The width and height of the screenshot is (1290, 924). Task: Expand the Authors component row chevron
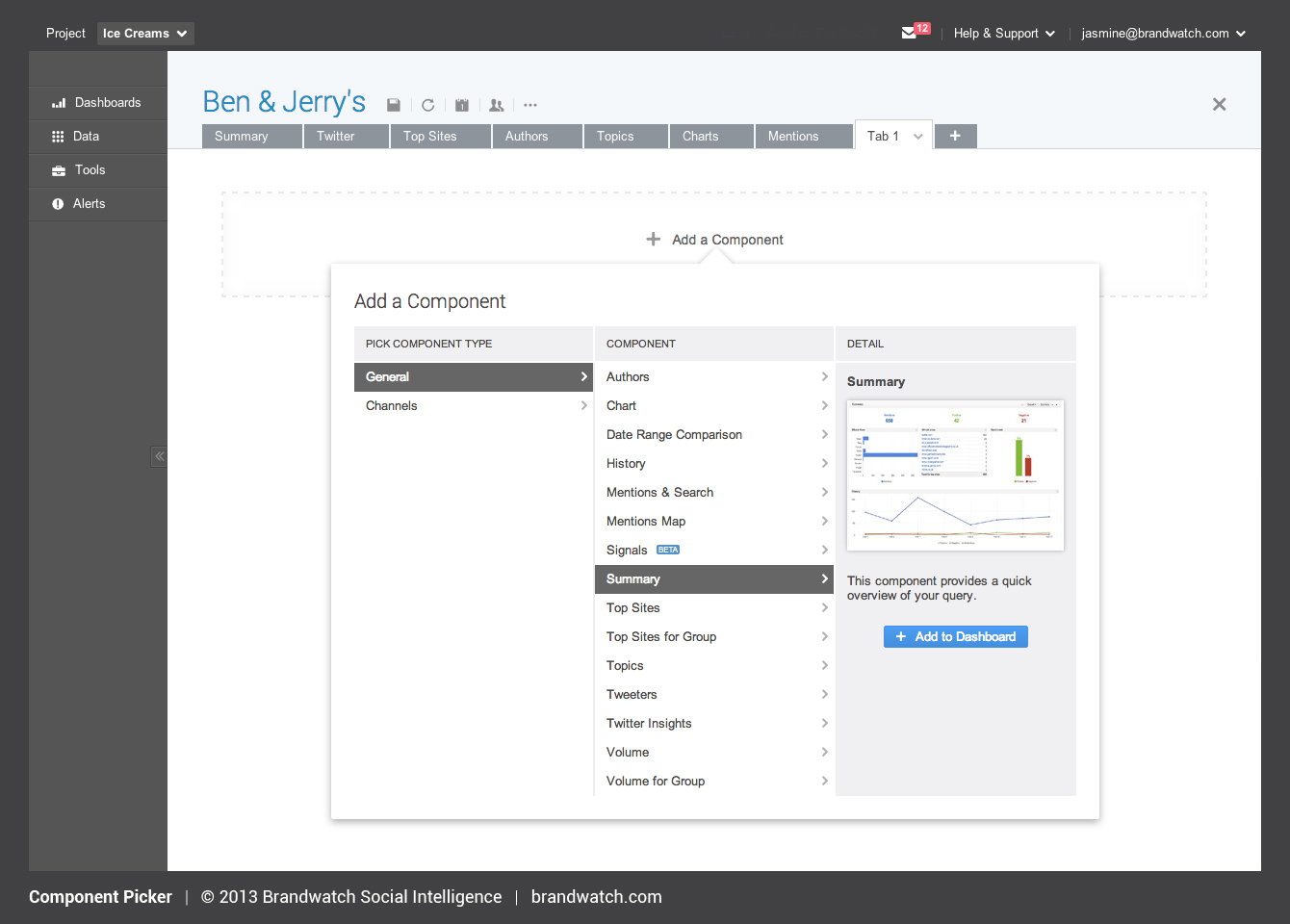[x=824, y=377]
